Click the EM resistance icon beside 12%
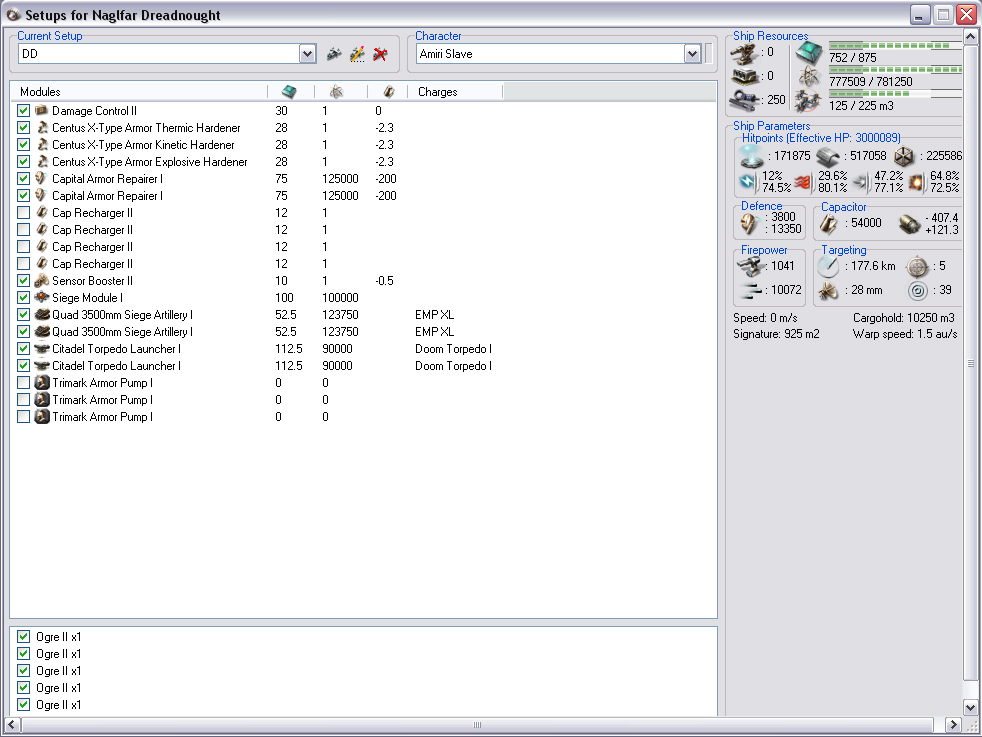The image size is (982, 737). pyautogui.click(x=748, y=182)
